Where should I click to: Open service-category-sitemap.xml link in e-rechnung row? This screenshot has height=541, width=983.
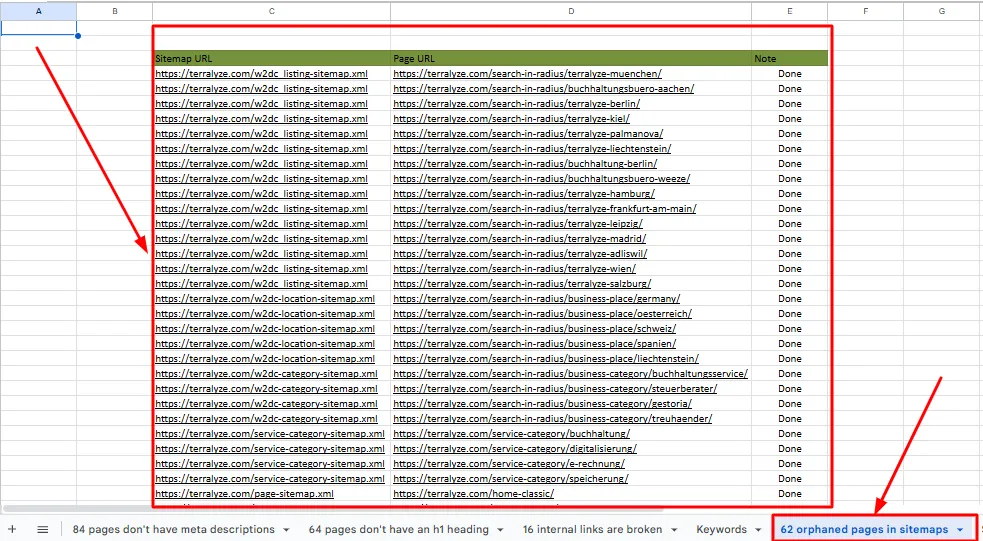coord(270,465)
